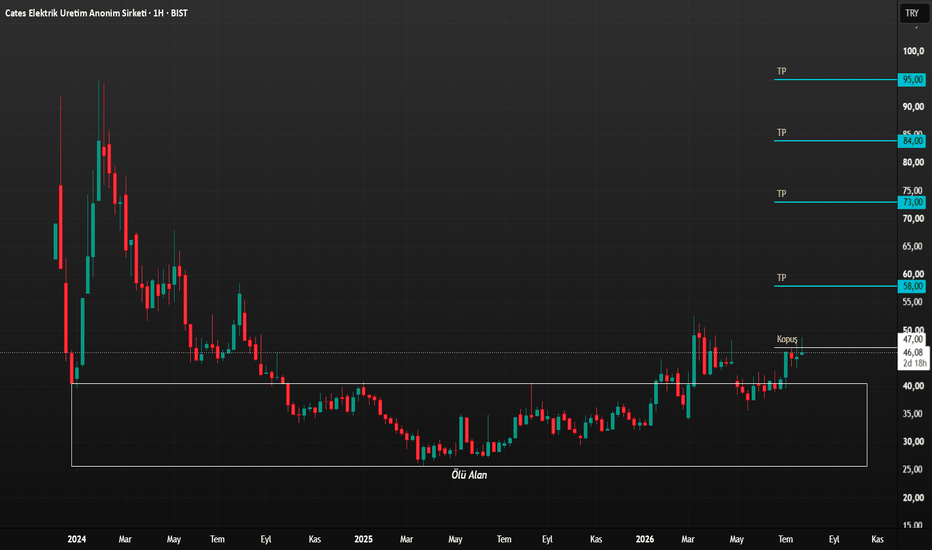Open the TRY currency selector

click(x=912, y=13)
